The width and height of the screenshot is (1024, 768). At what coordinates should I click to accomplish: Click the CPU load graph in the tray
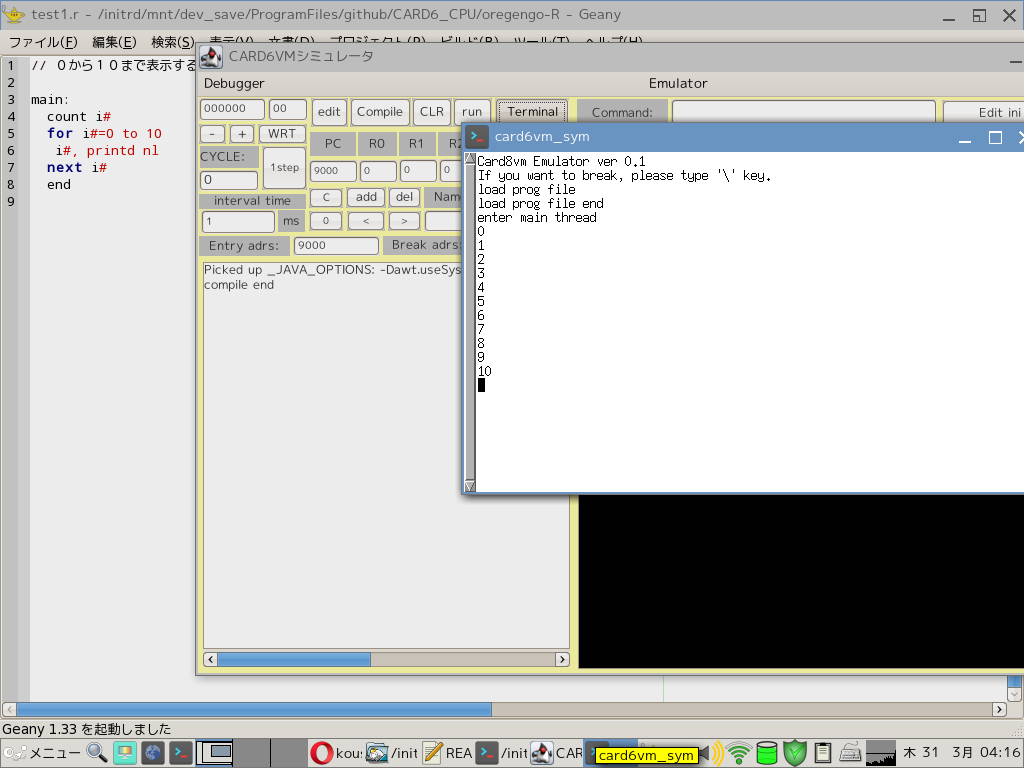coord(880,753)
